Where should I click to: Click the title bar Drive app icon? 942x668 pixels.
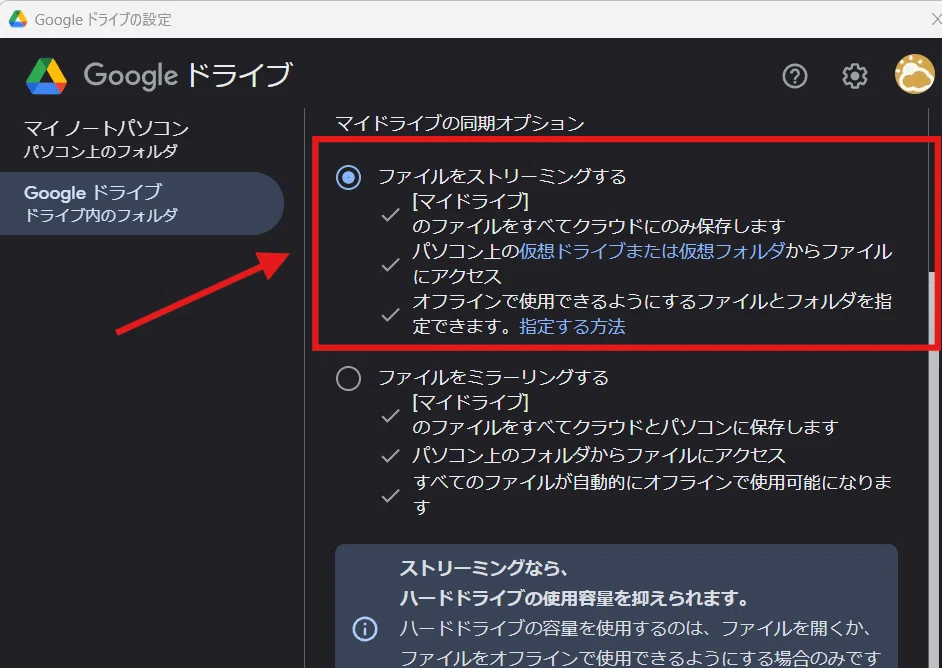click(x=17, y=19)
